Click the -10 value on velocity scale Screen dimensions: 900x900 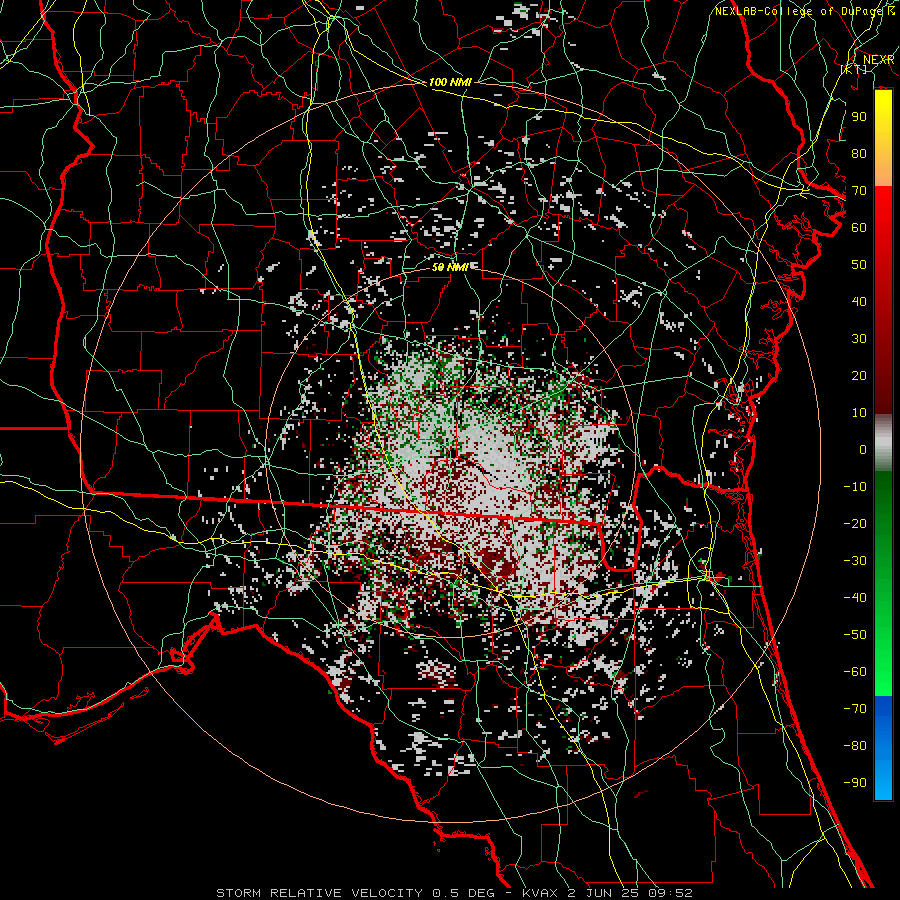tap(855, 487)
